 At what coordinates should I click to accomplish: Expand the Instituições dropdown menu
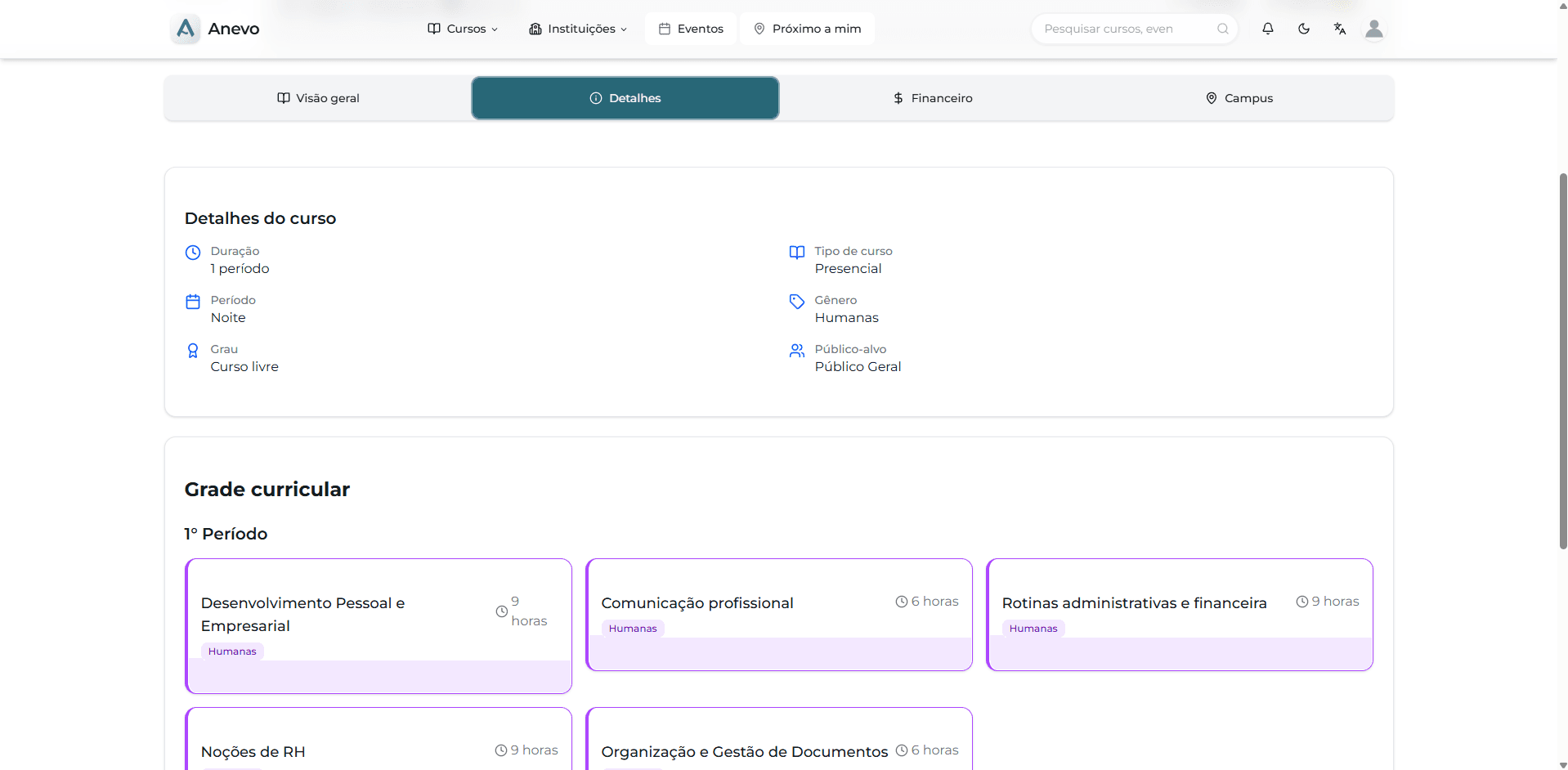pos(578,29)
